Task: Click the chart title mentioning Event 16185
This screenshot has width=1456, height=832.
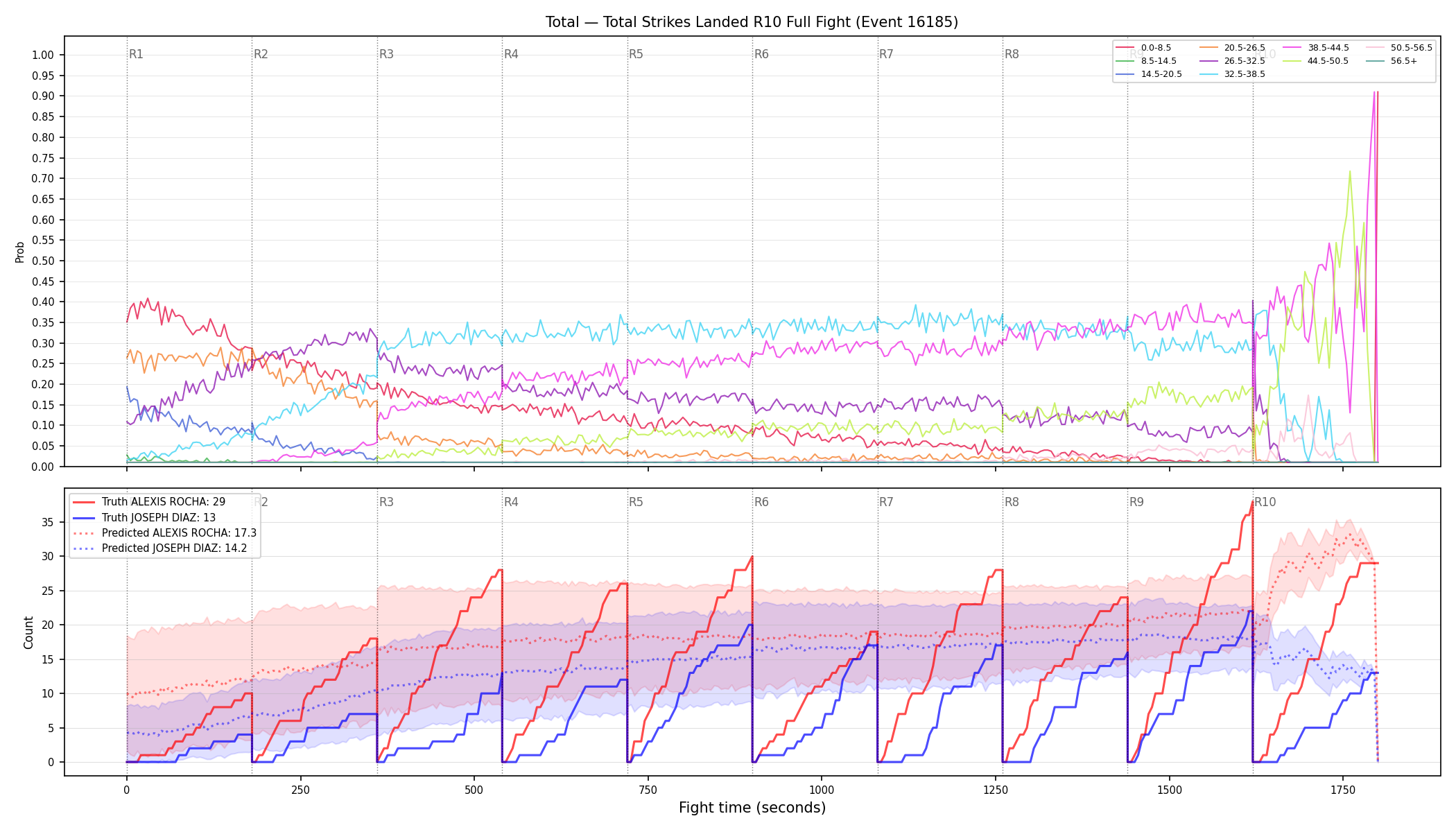Action: (x=752, y=22)
